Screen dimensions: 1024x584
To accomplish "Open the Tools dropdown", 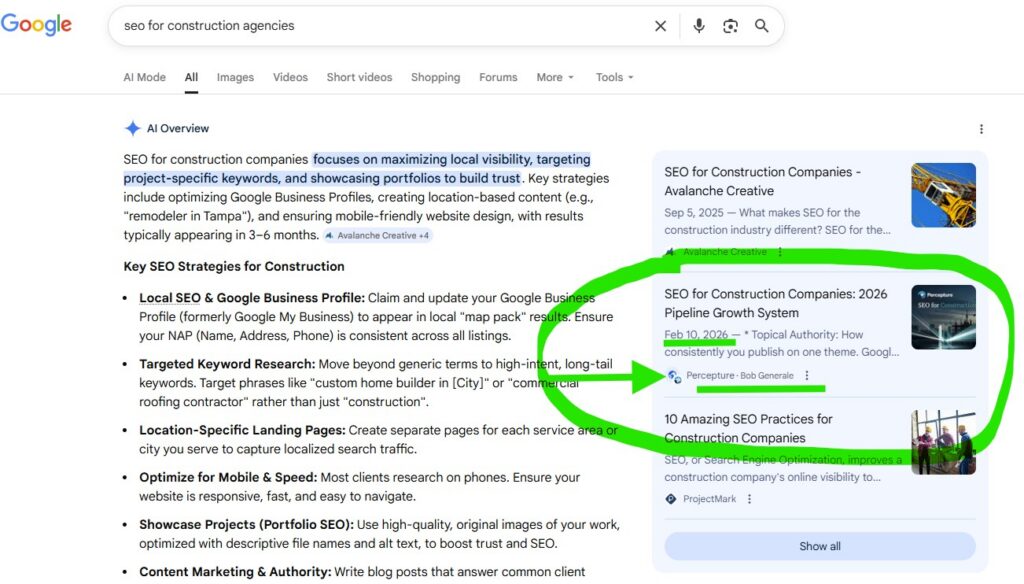I will 613,77.
